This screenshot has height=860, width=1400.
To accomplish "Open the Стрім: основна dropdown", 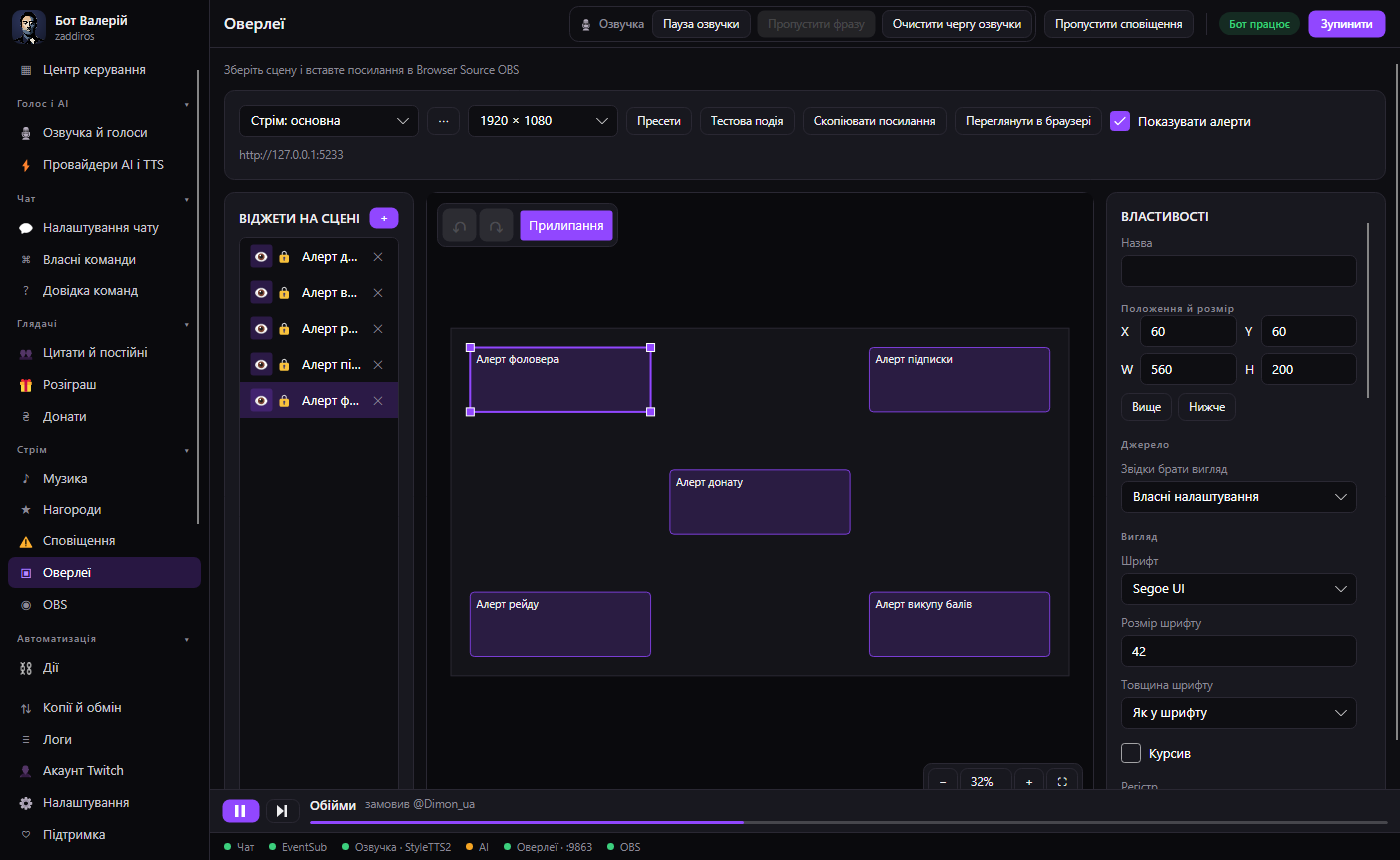I will click(329, 121).
